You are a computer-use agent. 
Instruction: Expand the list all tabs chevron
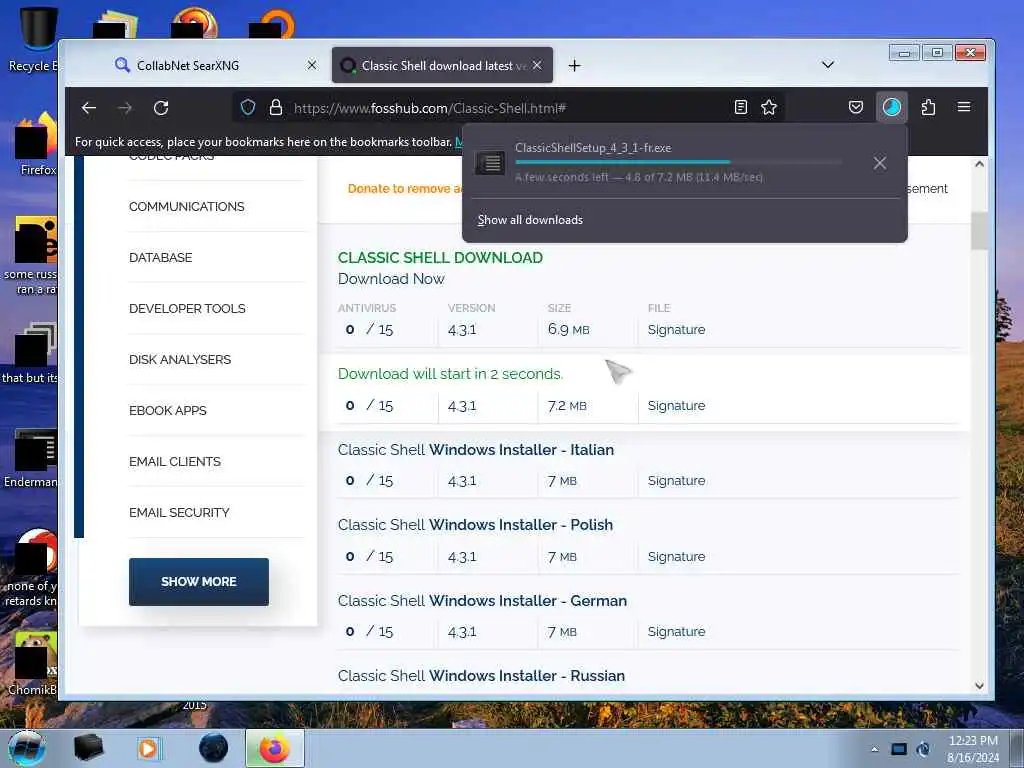[x=827, y=65]
